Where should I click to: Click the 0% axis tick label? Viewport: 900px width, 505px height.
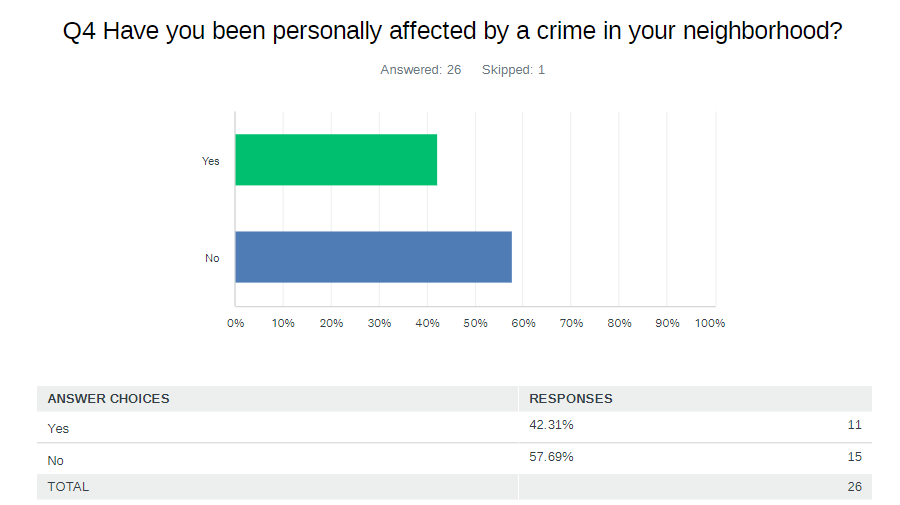pos(236,323)
